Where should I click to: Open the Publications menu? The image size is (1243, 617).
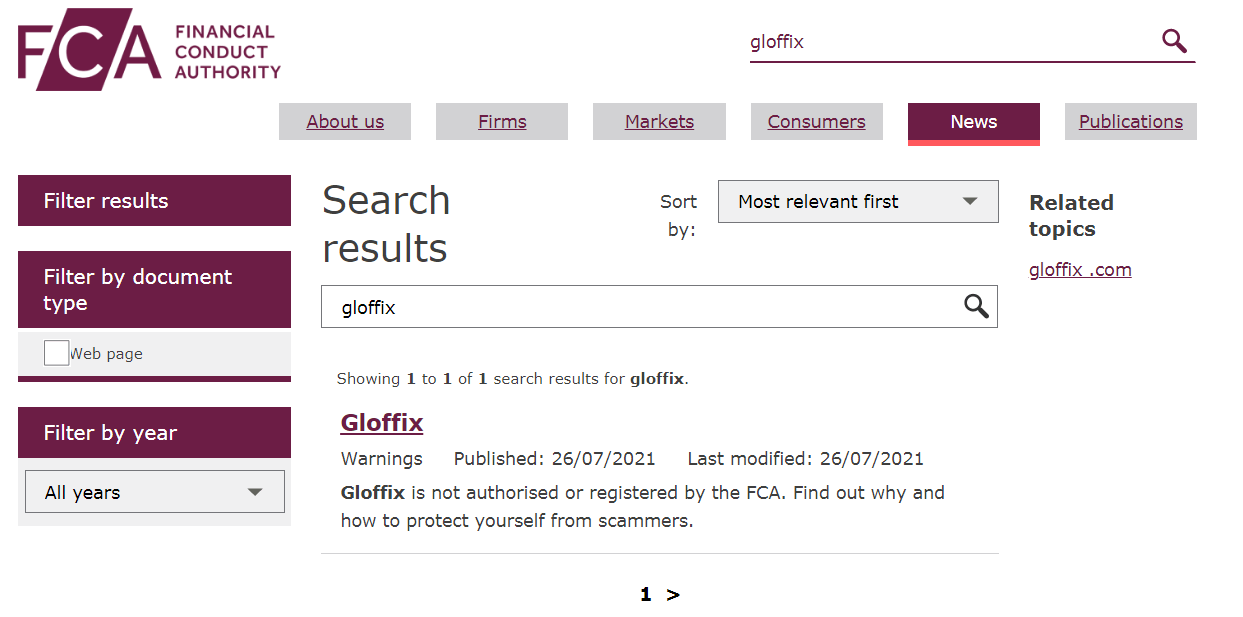(x=1131, y=122)
